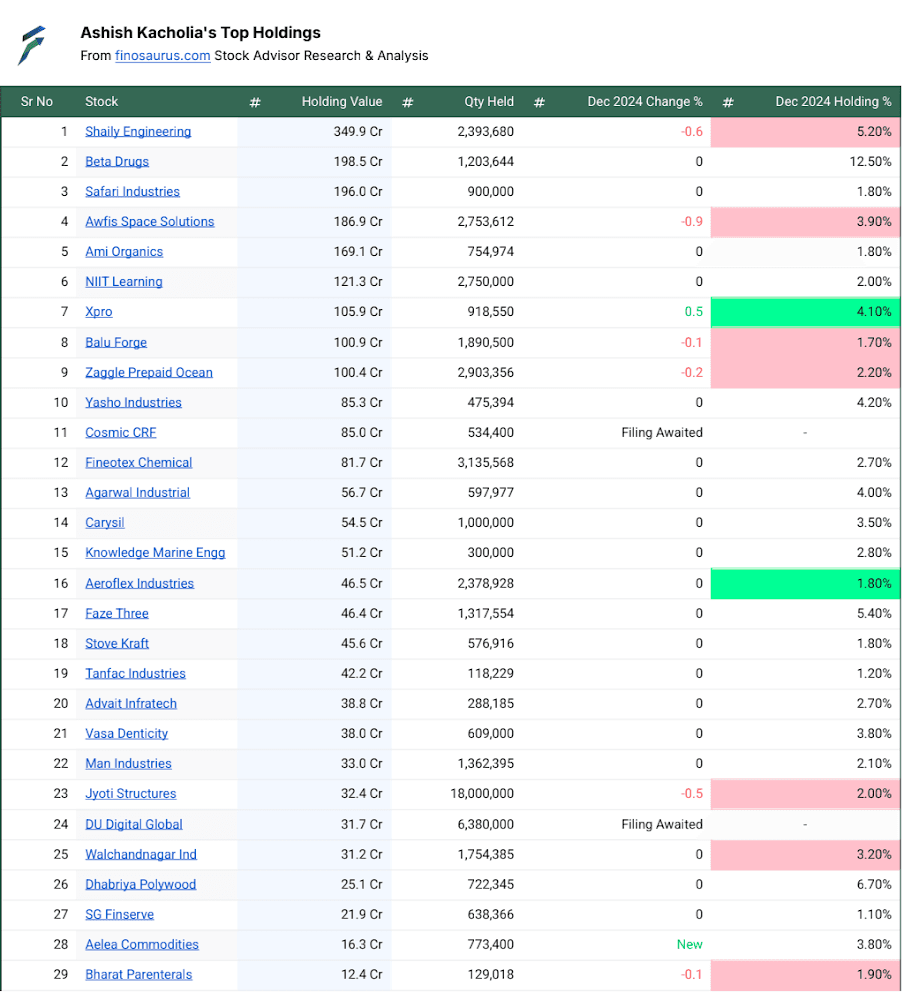This screenshot has height=1000, width=904.
Task: Click the pink 5.20% cell for Shaily Engineering
Action: tap(805, 131)
